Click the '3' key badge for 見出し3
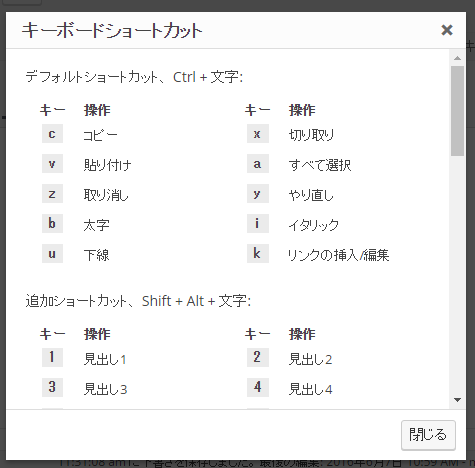The width and height of the screenshot is (475, 468). click(x=52, y=387)
